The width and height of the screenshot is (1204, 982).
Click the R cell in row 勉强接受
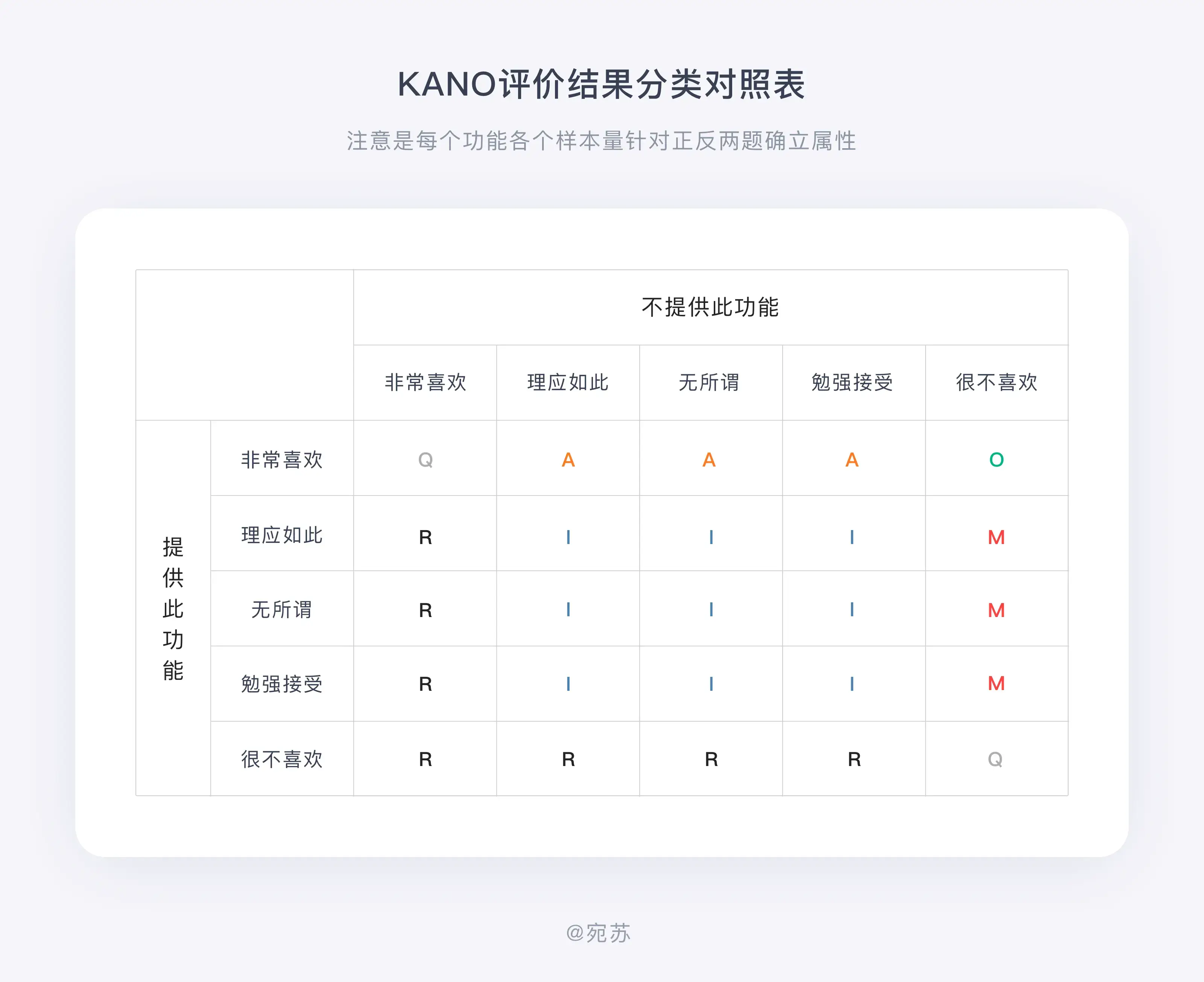click(x=425, y=684)
